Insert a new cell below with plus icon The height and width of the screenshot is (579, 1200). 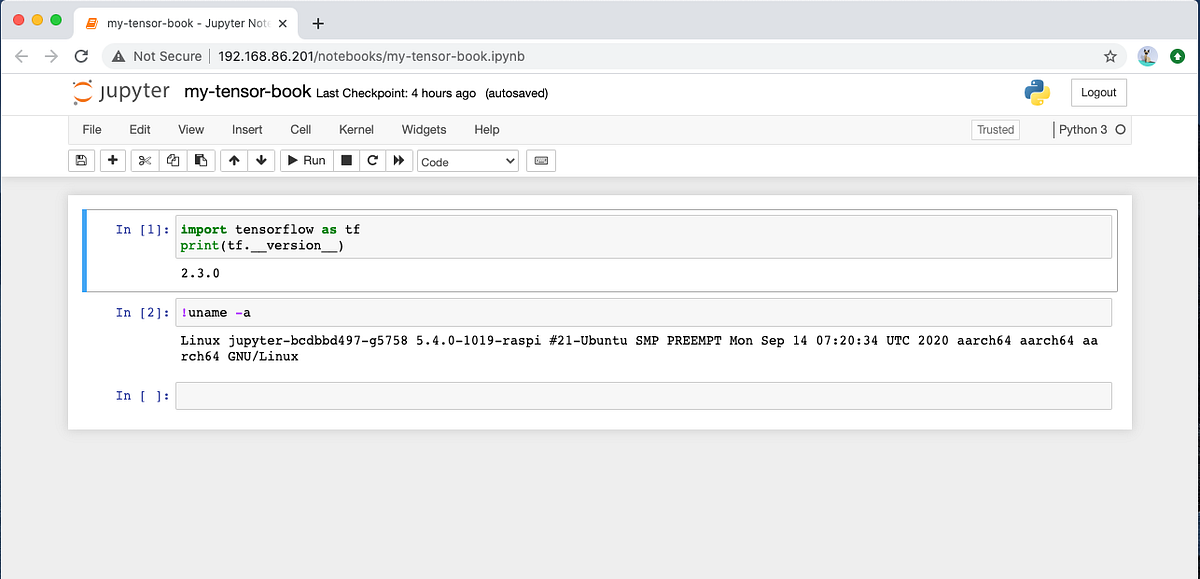point(112,160)
